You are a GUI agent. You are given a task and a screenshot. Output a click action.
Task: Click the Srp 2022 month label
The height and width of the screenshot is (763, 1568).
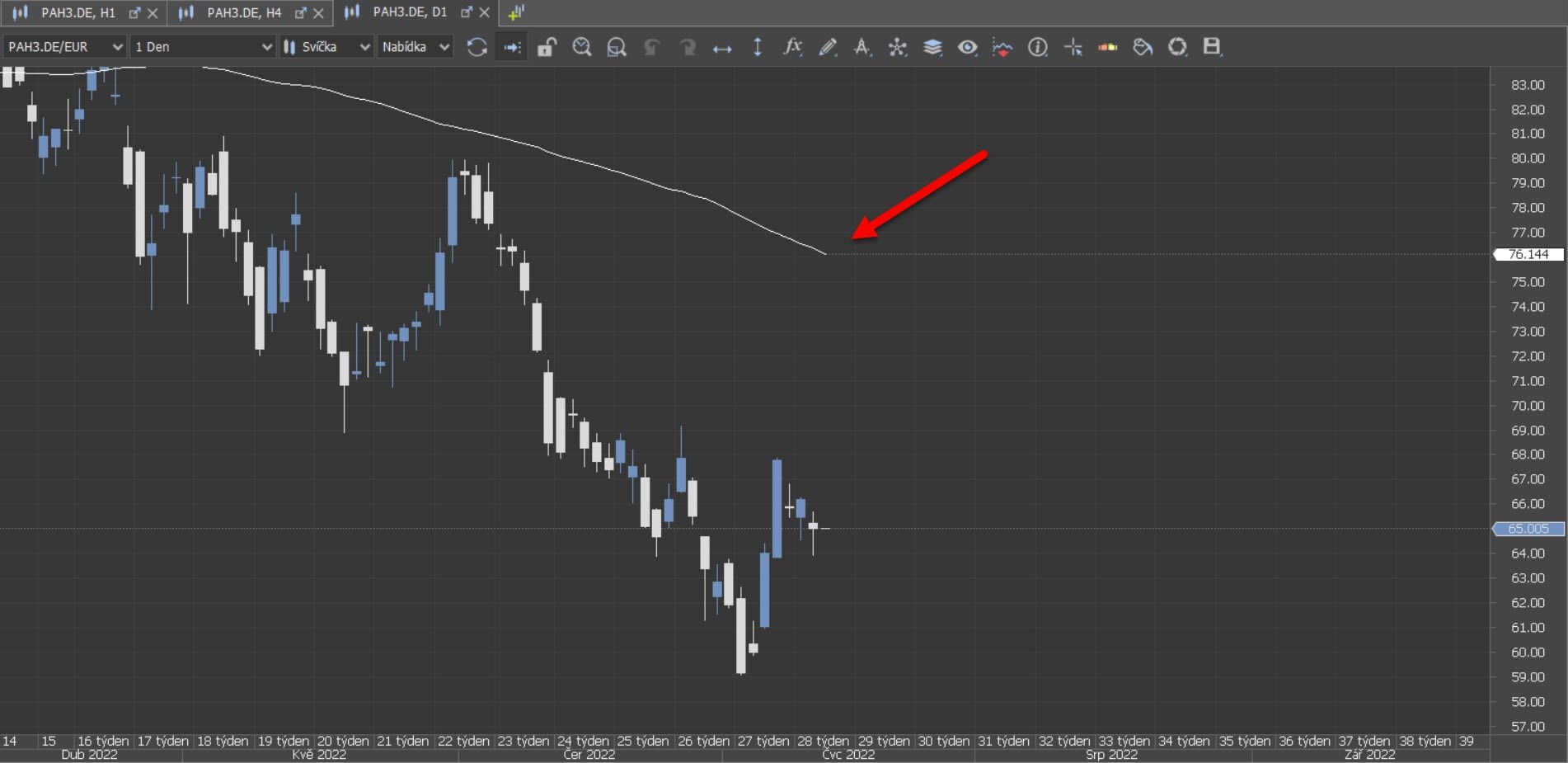pos(1111,755)
